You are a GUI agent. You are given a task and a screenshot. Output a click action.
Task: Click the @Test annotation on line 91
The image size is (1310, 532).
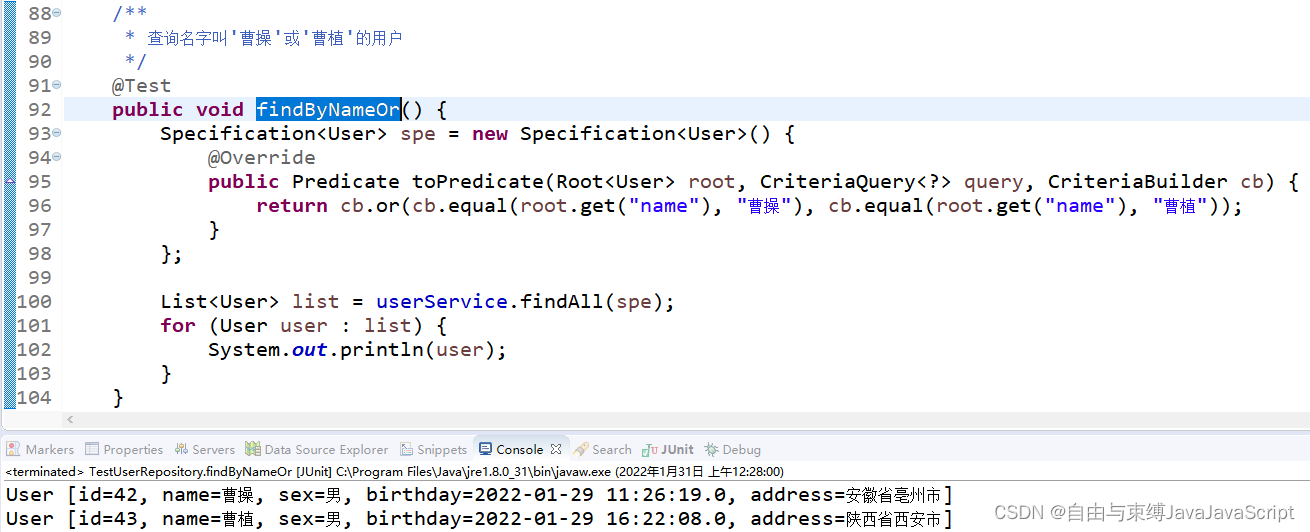141,86
